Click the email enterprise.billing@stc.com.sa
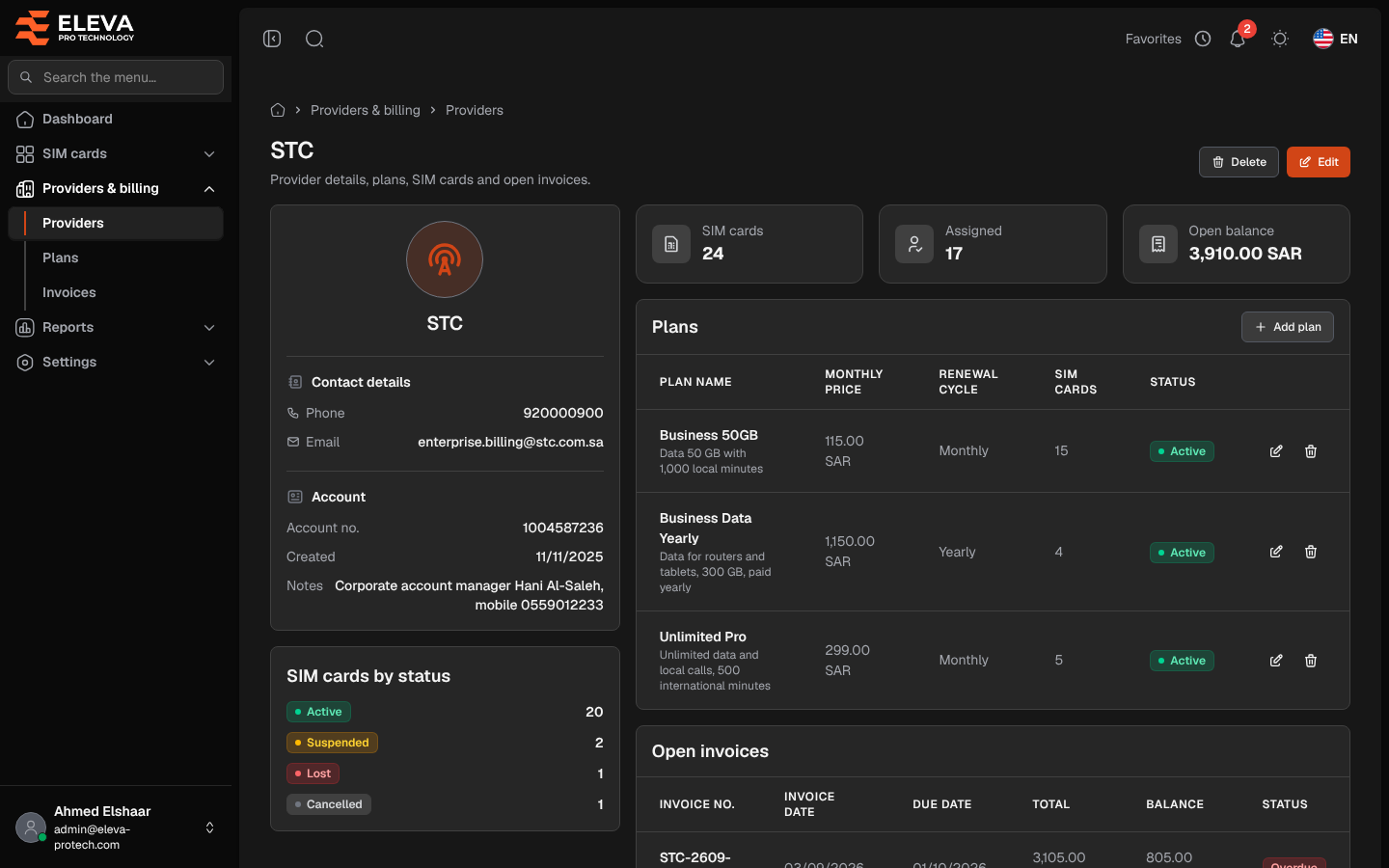 510,442
